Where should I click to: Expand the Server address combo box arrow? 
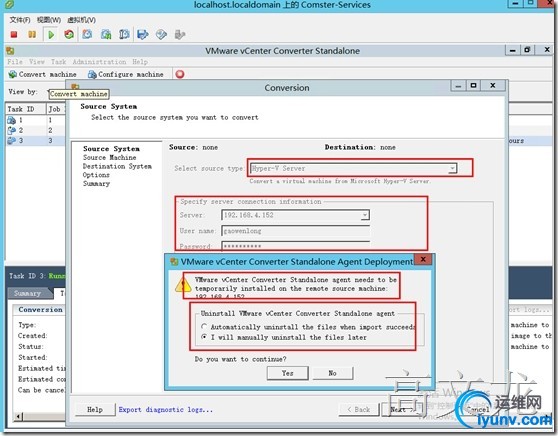(x=365, y=215)
